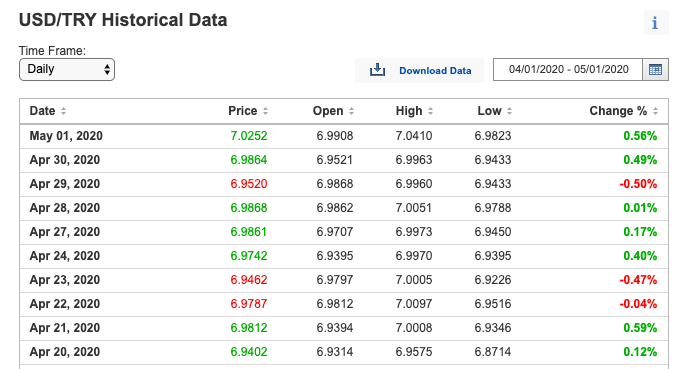The height and width of the screenshot is (369, 685).
Task: Select the Apr 30, 2020 date cell
Action: pos(65,160)
